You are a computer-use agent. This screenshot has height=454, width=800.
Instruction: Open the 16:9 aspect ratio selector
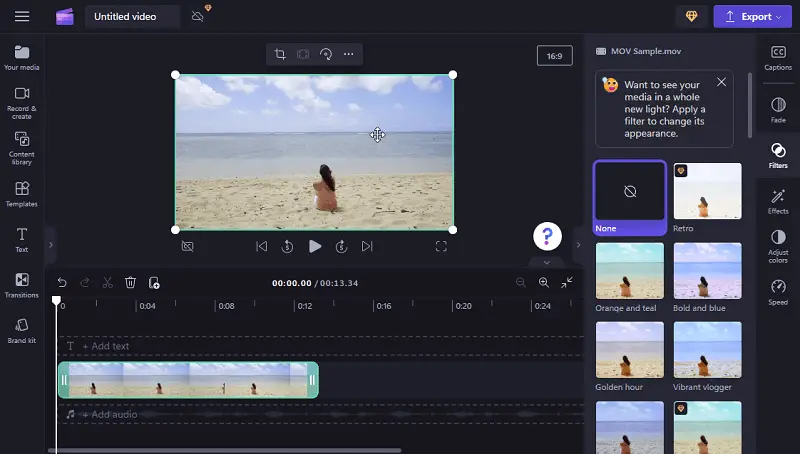pyautogui.click(x=555, y=56)
